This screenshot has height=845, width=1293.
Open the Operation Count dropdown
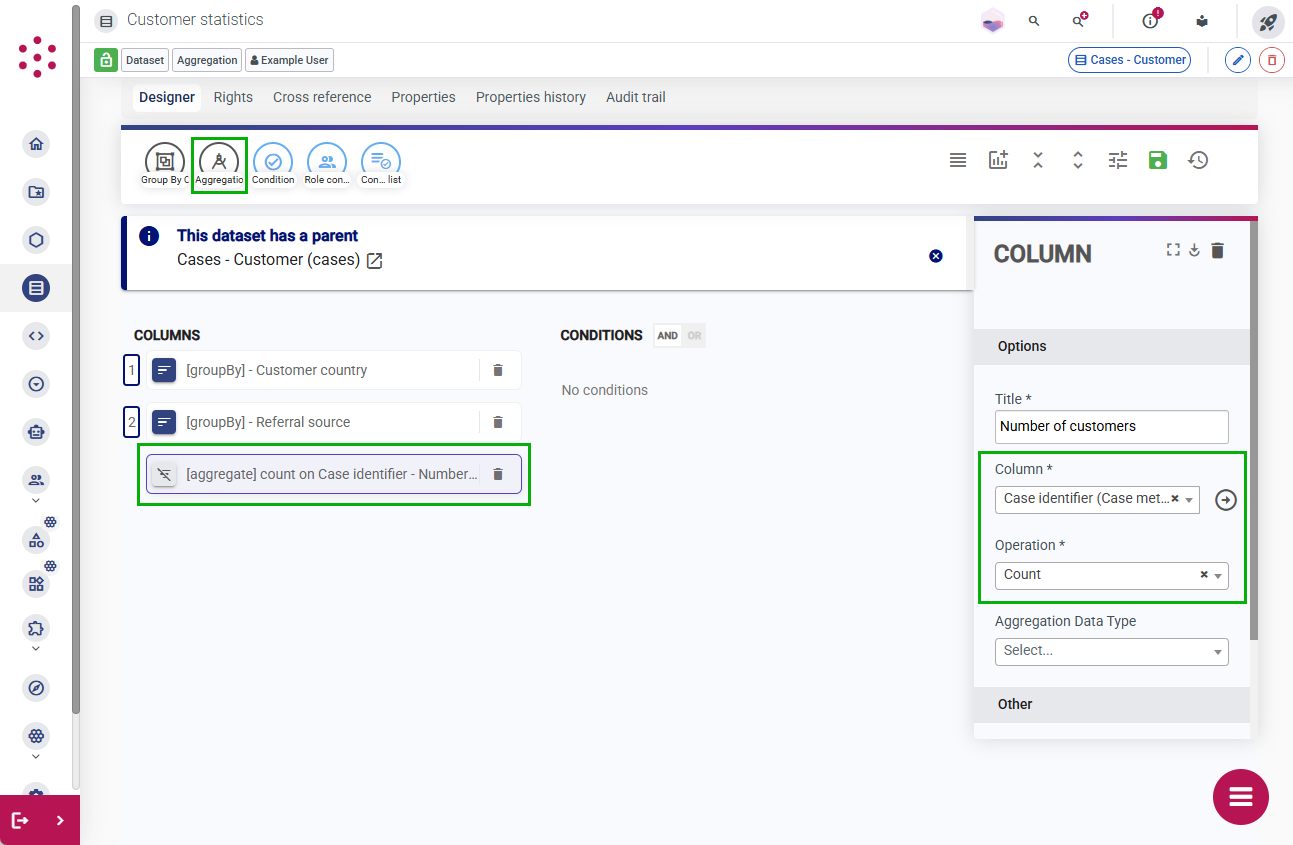[1111, 575]
